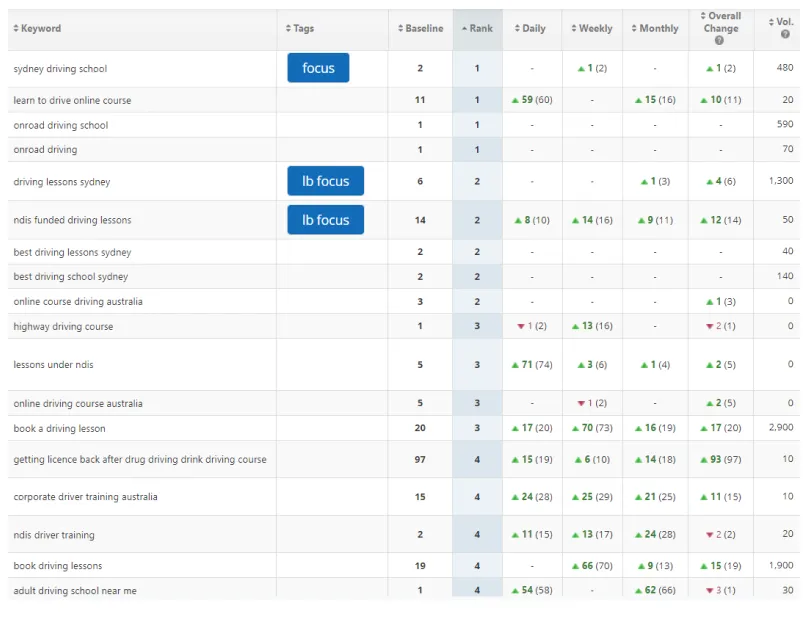This screenshot has height=617, width=810.
Task: Select keyword 'lessons under ndis'
Action: 53,365
